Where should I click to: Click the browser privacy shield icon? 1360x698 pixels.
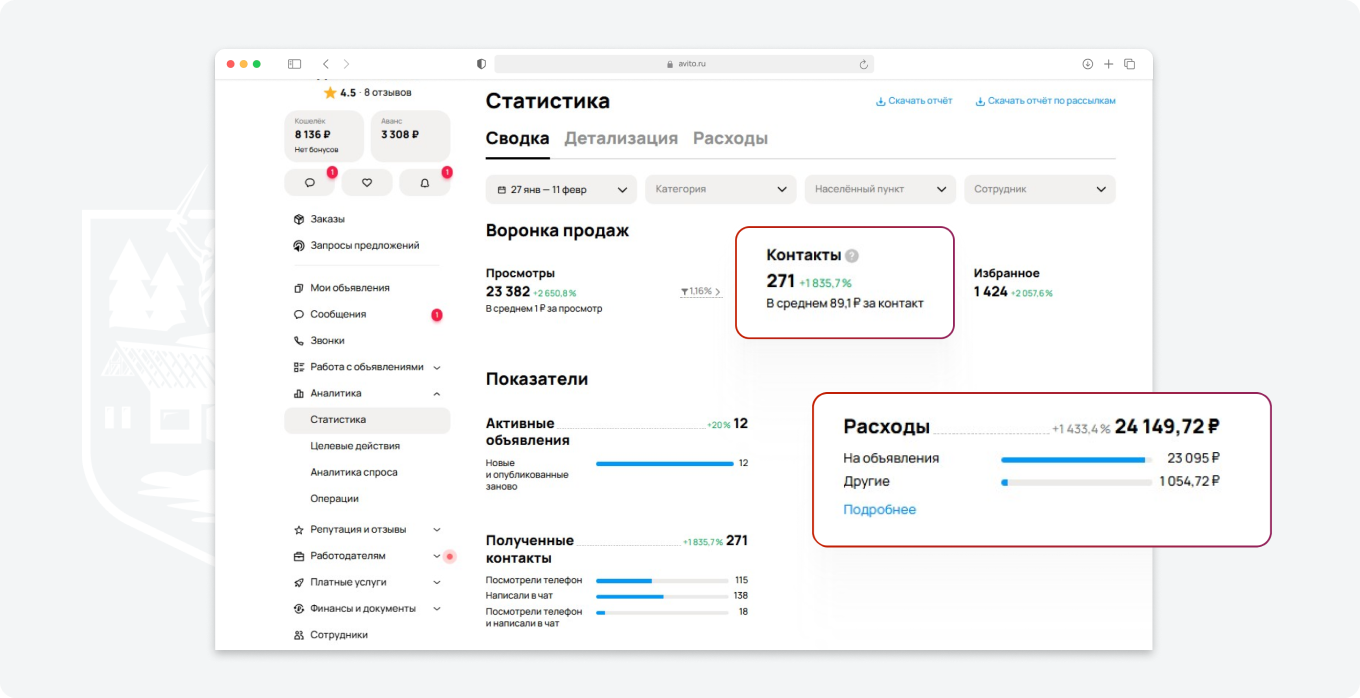(481, 64)
